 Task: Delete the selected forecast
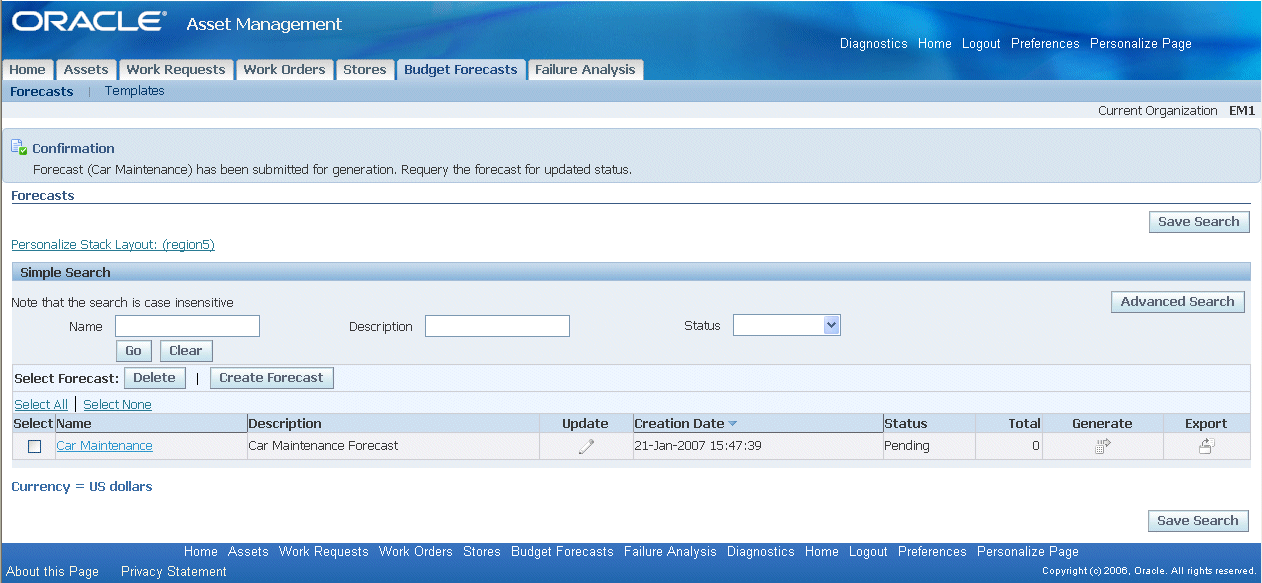155,378
